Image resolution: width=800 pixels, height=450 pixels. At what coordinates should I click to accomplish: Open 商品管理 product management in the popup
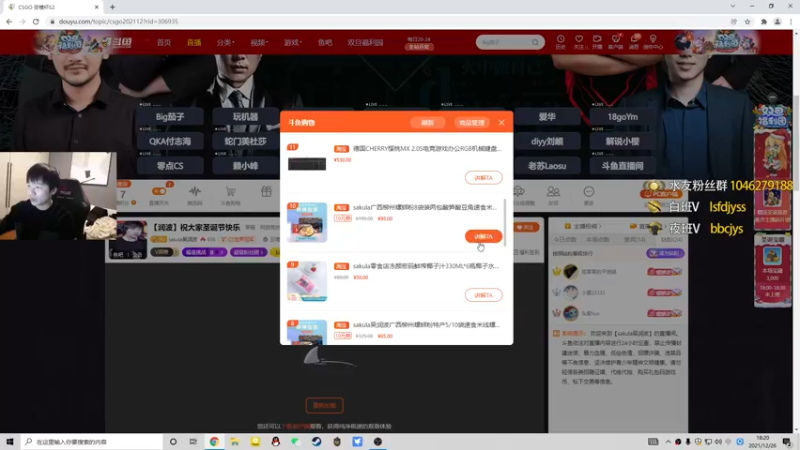coord(471,122)
